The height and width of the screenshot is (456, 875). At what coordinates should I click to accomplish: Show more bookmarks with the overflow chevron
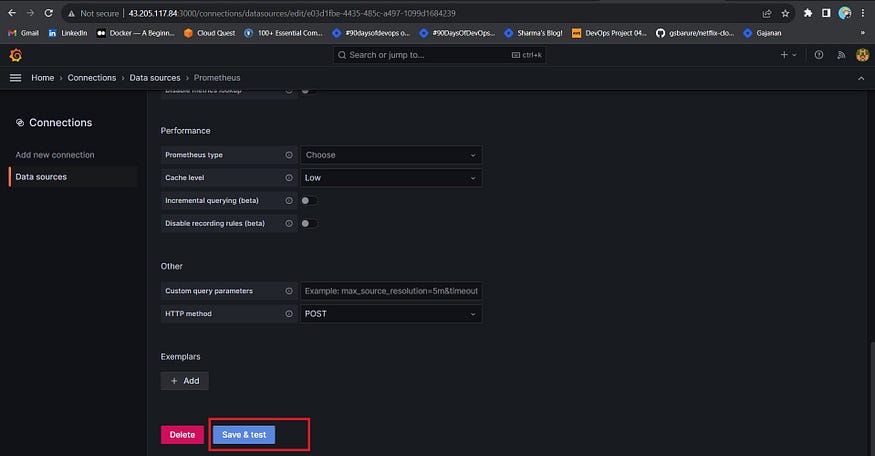coord(863,33)
